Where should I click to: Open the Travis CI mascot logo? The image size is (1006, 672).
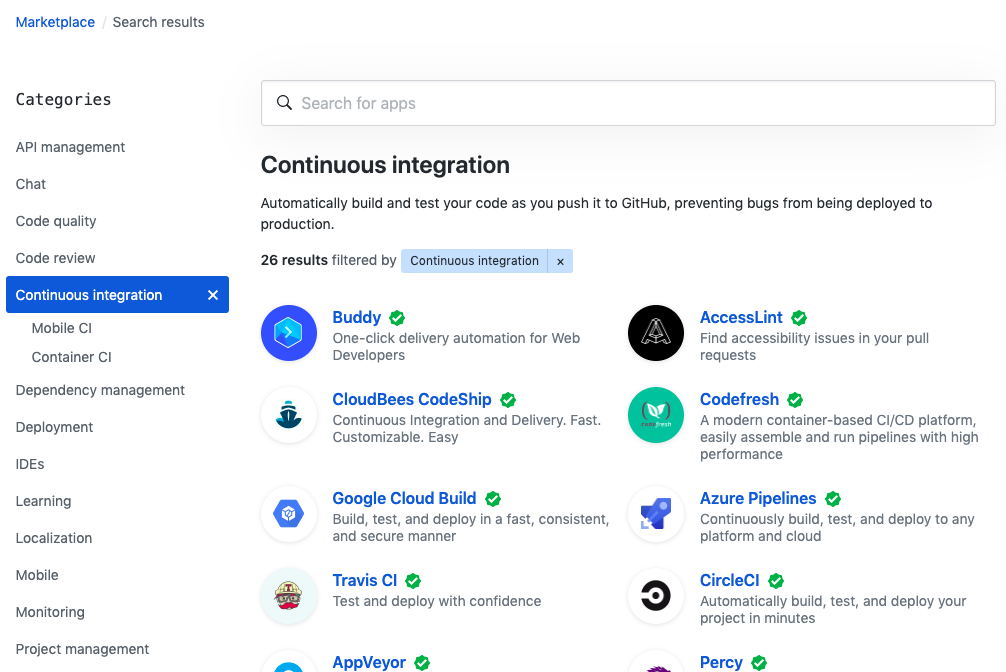click(x=289, y=596)
